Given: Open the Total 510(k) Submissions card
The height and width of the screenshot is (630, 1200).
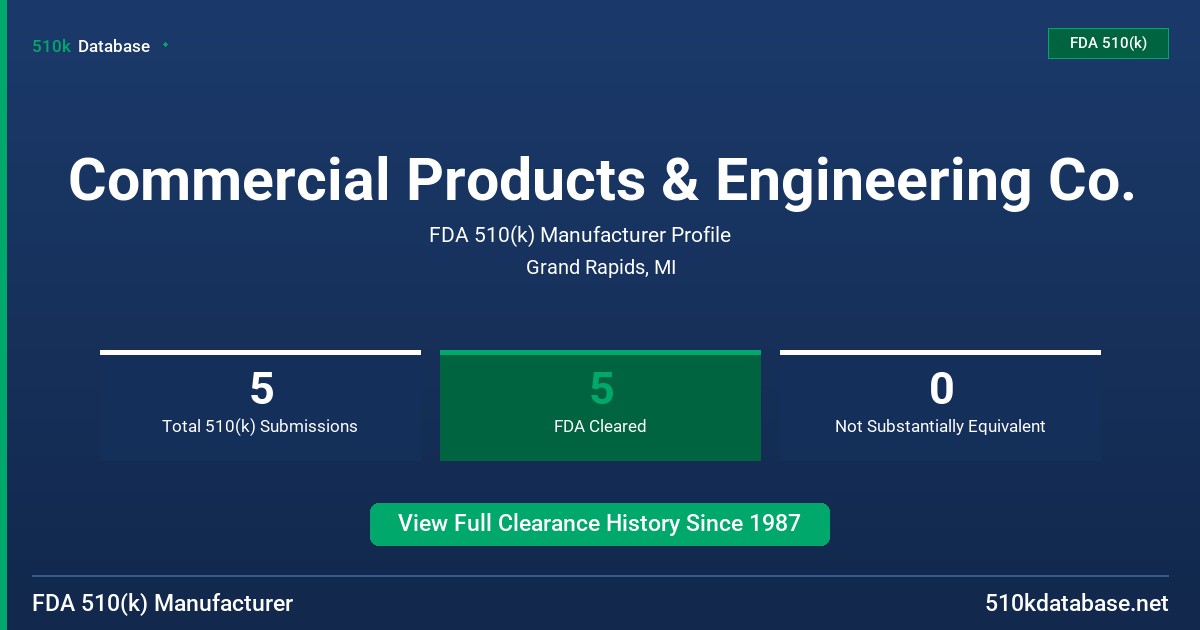Looking at the screenshot, I should pyautogui.click(x=260, y=405).
